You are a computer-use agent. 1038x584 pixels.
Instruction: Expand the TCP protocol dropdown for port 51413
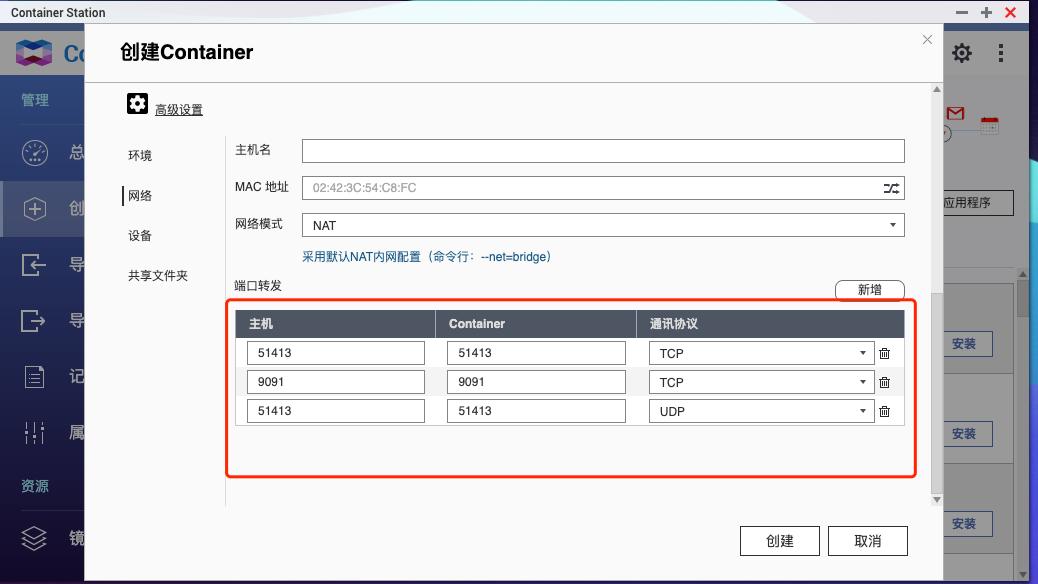click(x=861, y=352)
